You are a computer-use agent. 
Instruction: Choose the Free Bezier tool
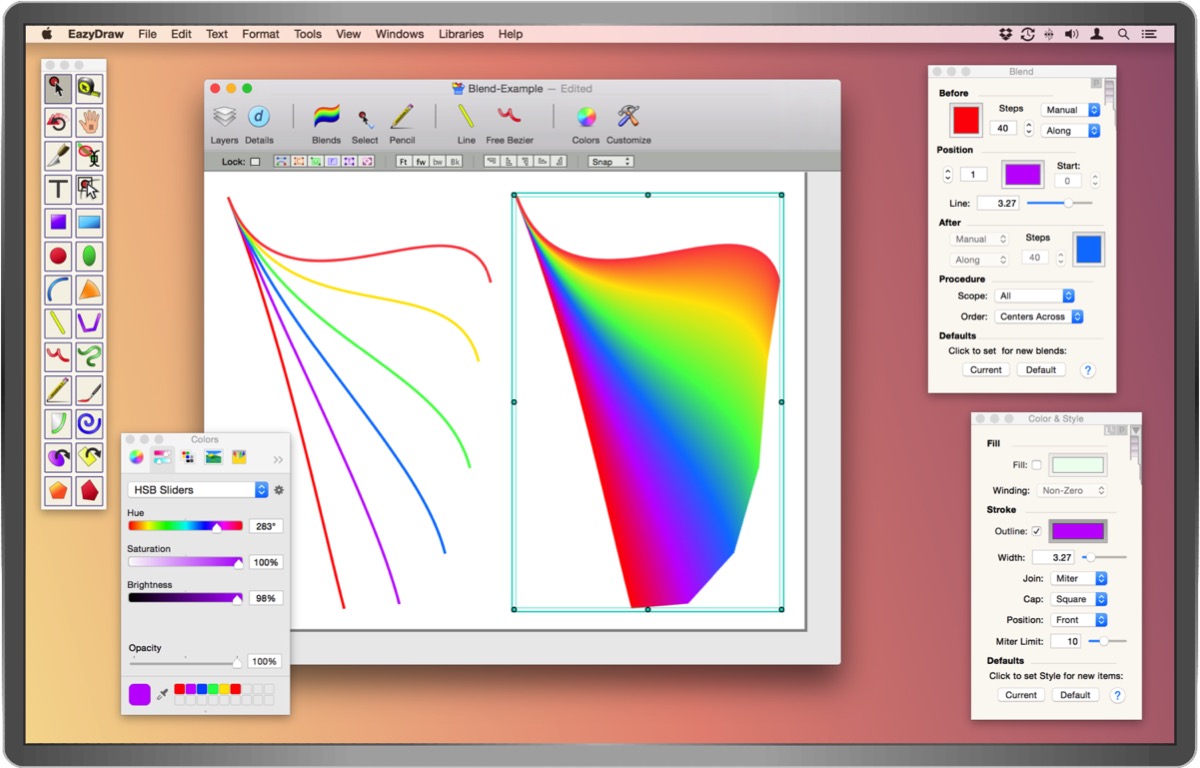(x=509, y=118)
